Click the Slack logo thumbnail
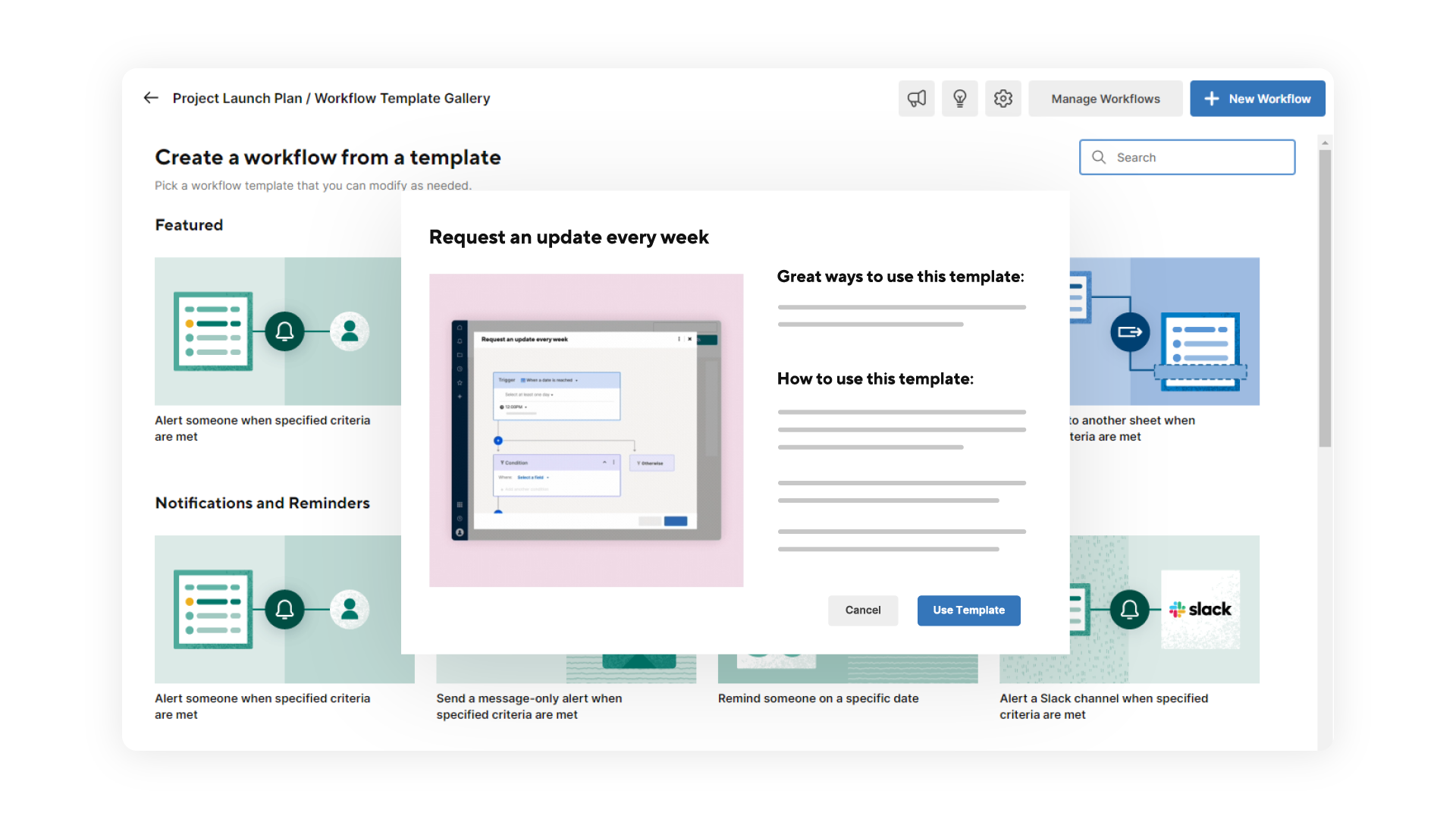1456x819 pixels. (x=1200, y=609)
